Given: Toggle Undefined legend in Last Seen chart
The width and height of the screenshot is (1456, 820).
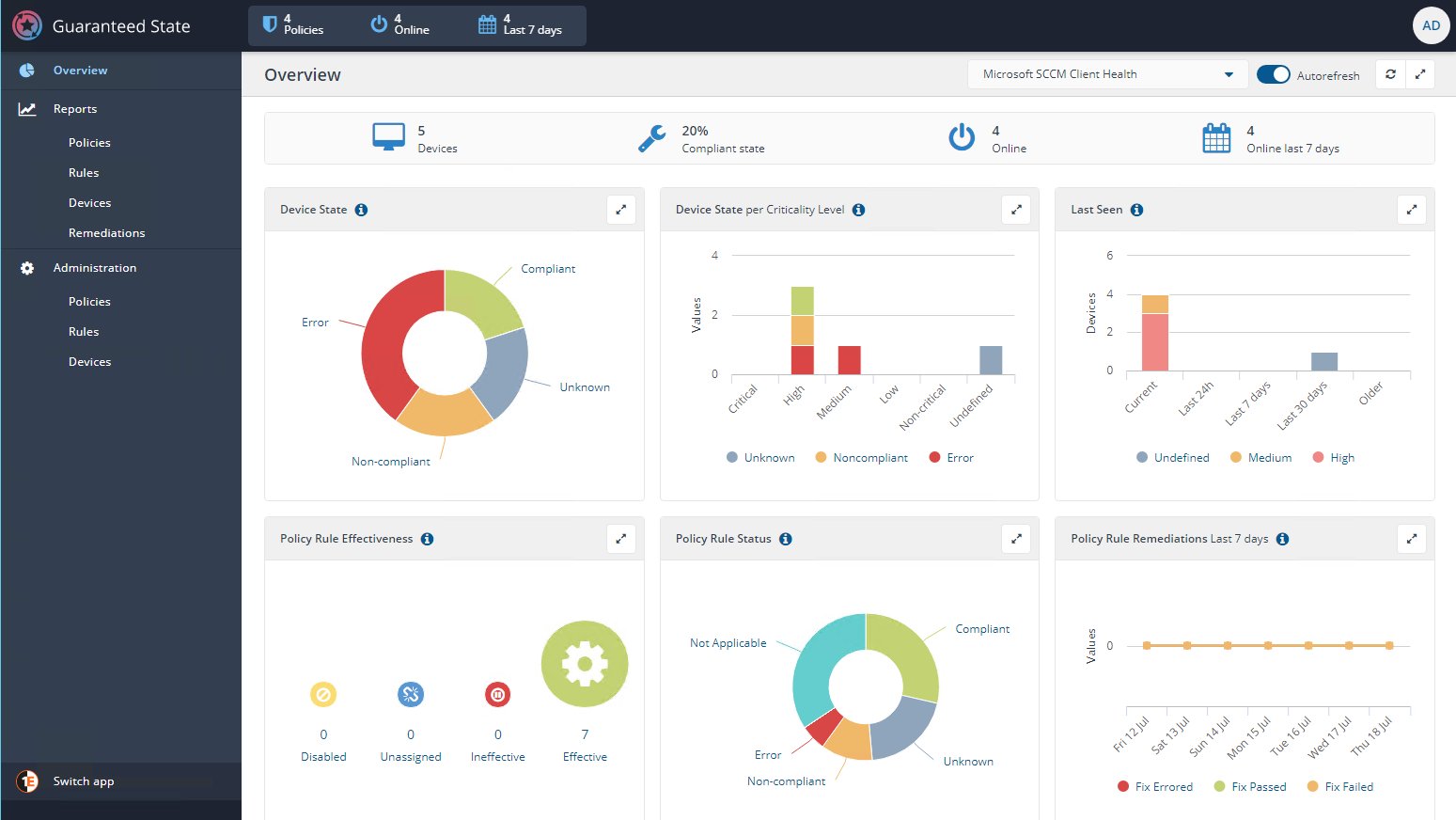Looking at the screenshot, I should tap(1173, 458).
